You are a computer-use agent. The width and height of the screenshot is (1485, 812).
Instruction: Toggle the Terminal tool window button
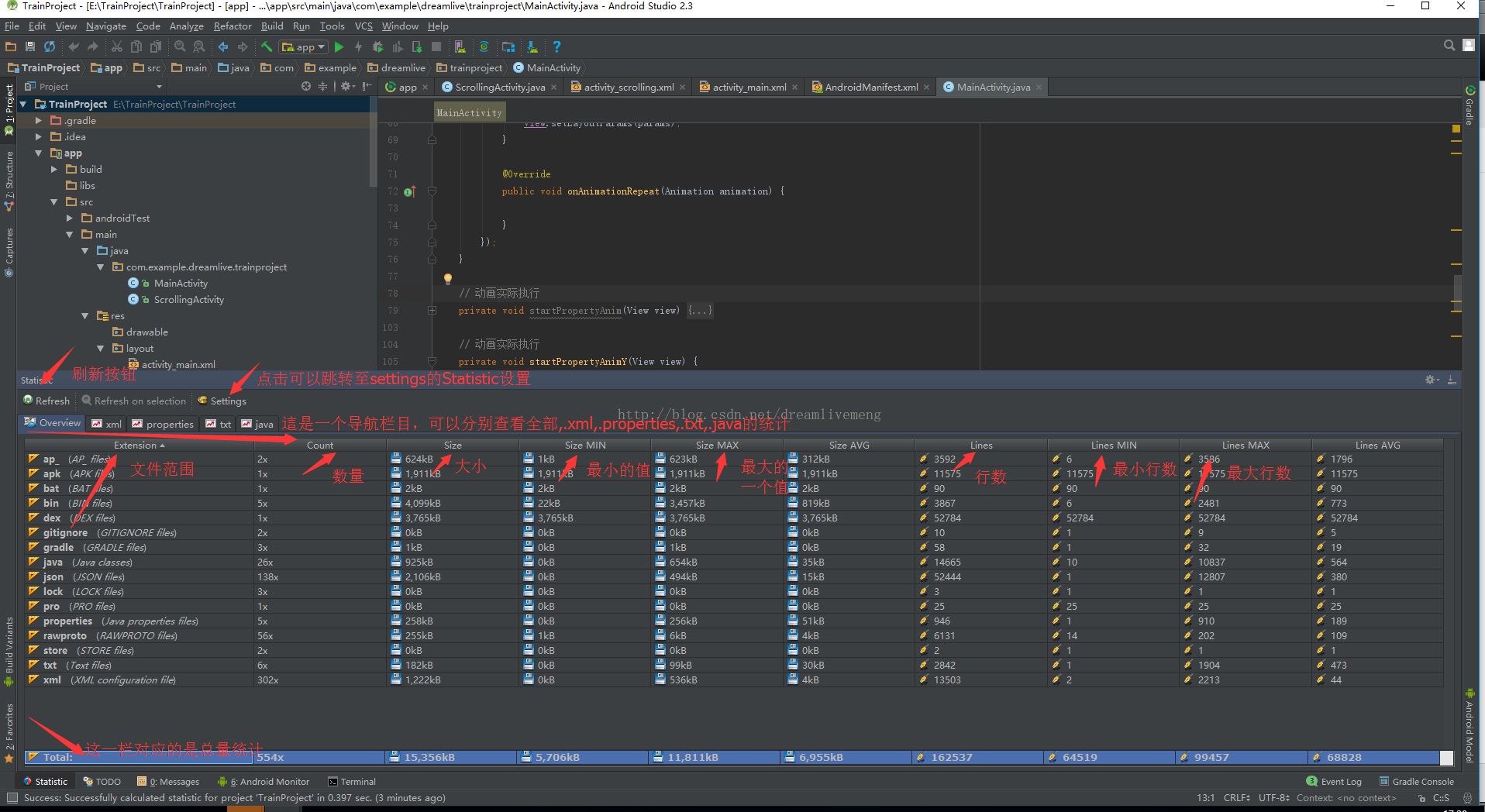pos(352,782)
